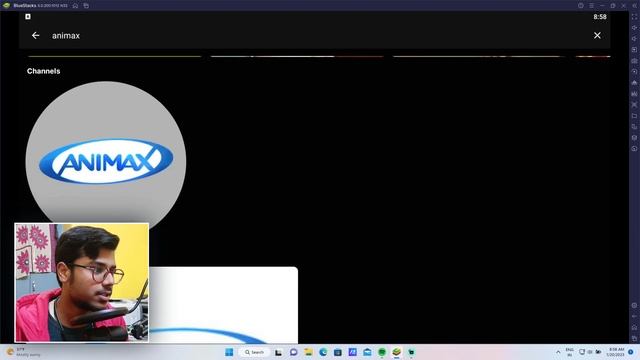Collapse the BlueStacks side toolbar

[x=635, y=6]
